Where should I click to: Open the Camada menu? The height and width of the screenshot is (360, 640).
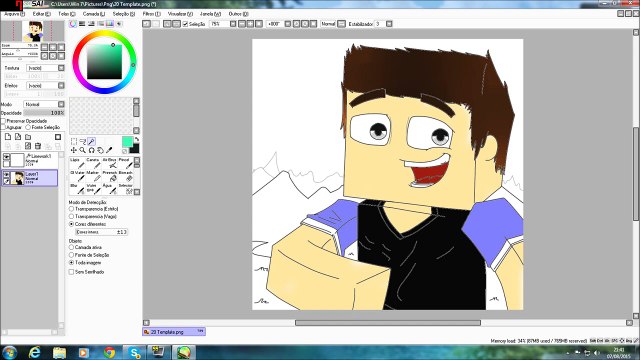[x=93, y=14]
